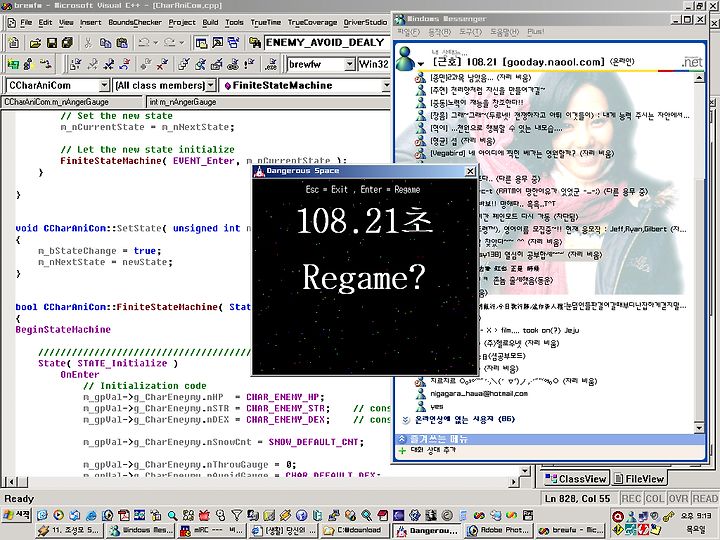Select contact nigagara_hawa@hotmail.com in Messenger
Screen dimensions: 720x540
pyautogui.click(x=479, y=394)
